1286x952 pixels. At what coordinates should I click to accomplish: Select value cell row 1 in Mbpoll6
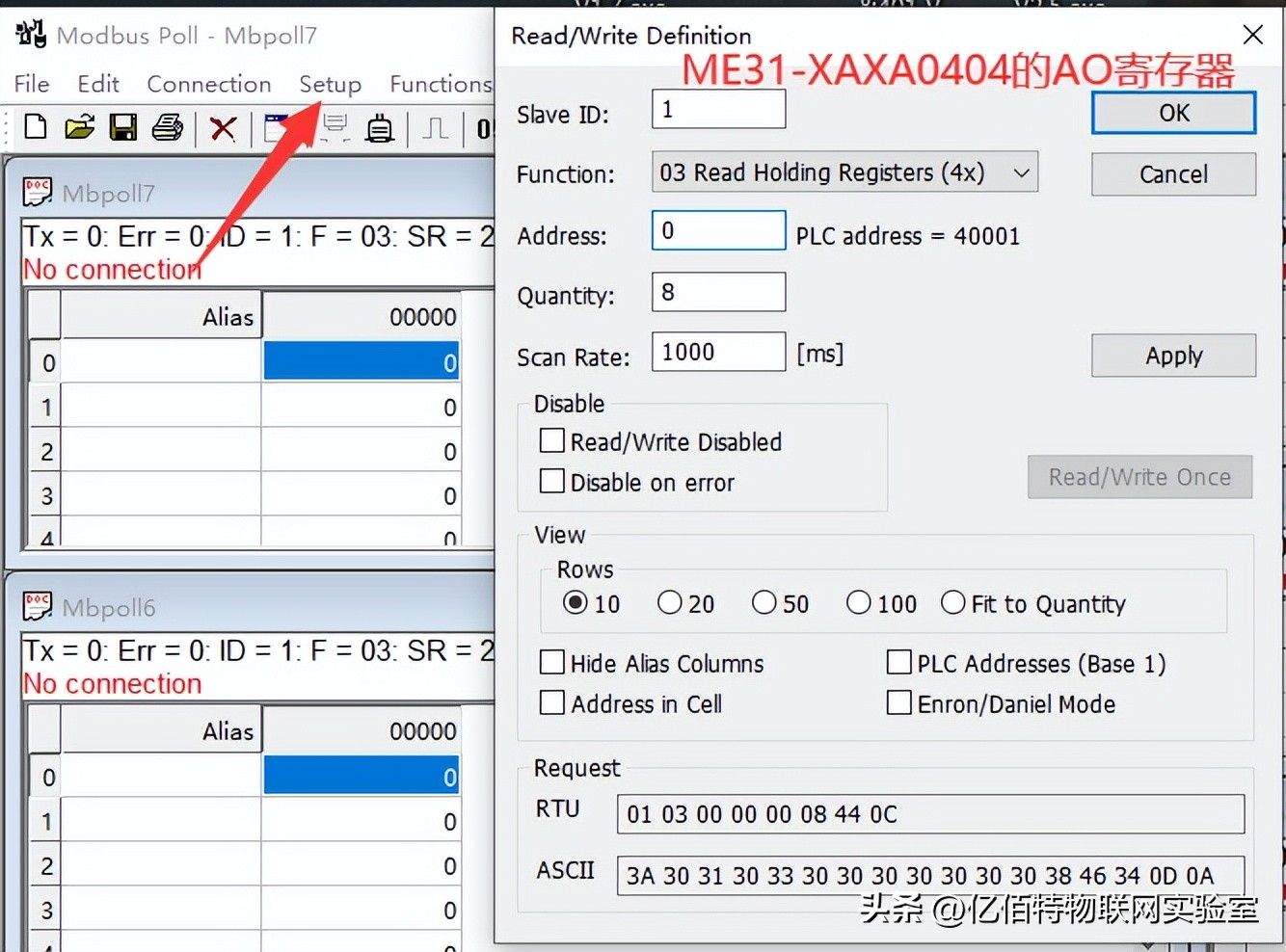pos(362,821)
